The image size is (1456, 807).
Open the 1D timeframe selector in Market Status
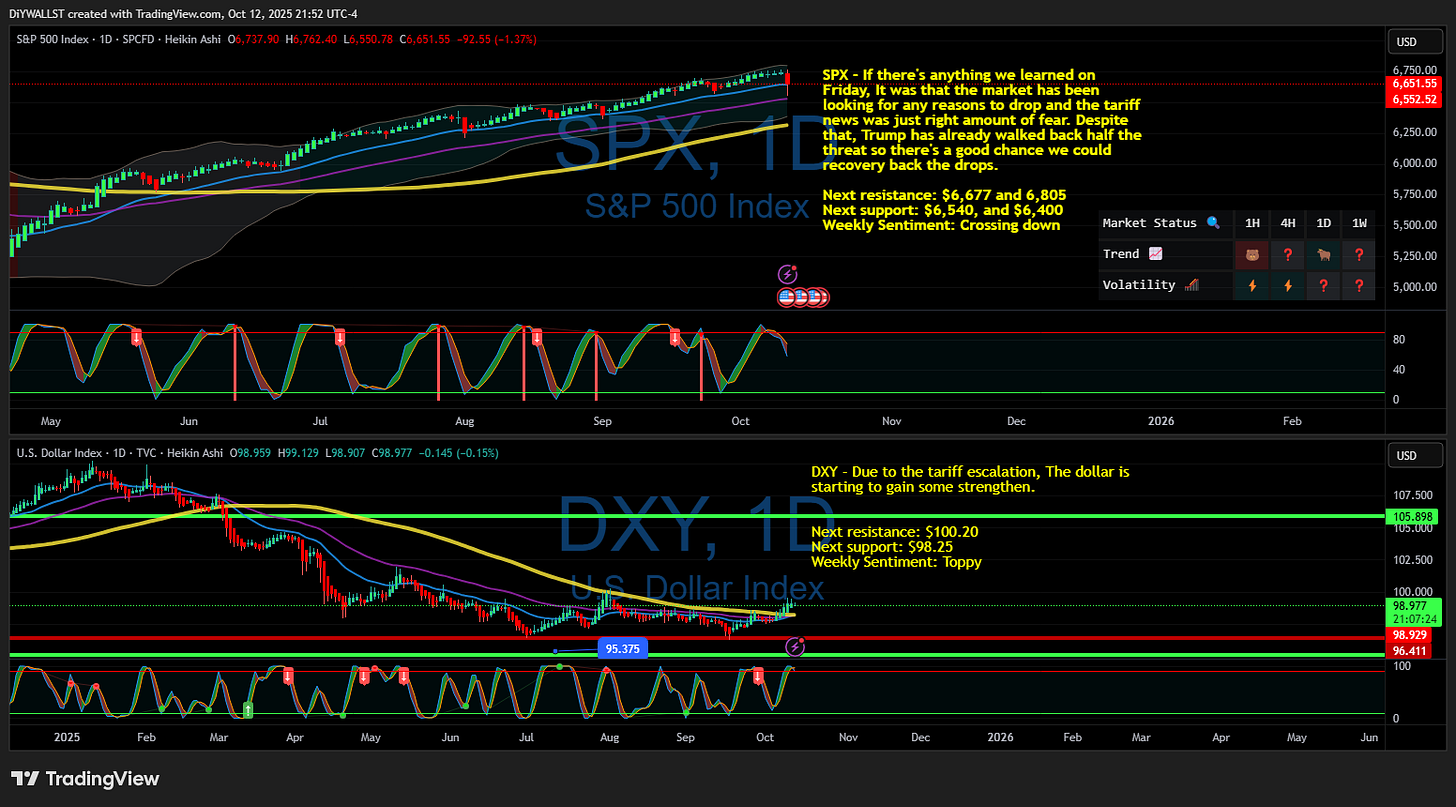1323,223
